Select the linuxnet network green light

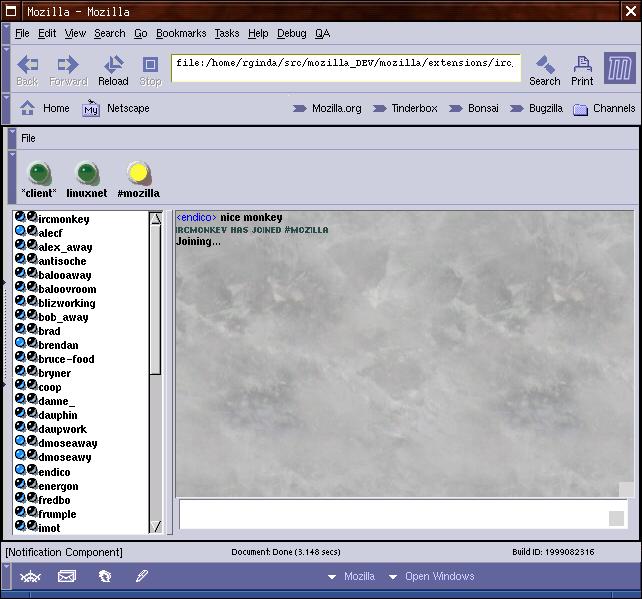[87, 173]
